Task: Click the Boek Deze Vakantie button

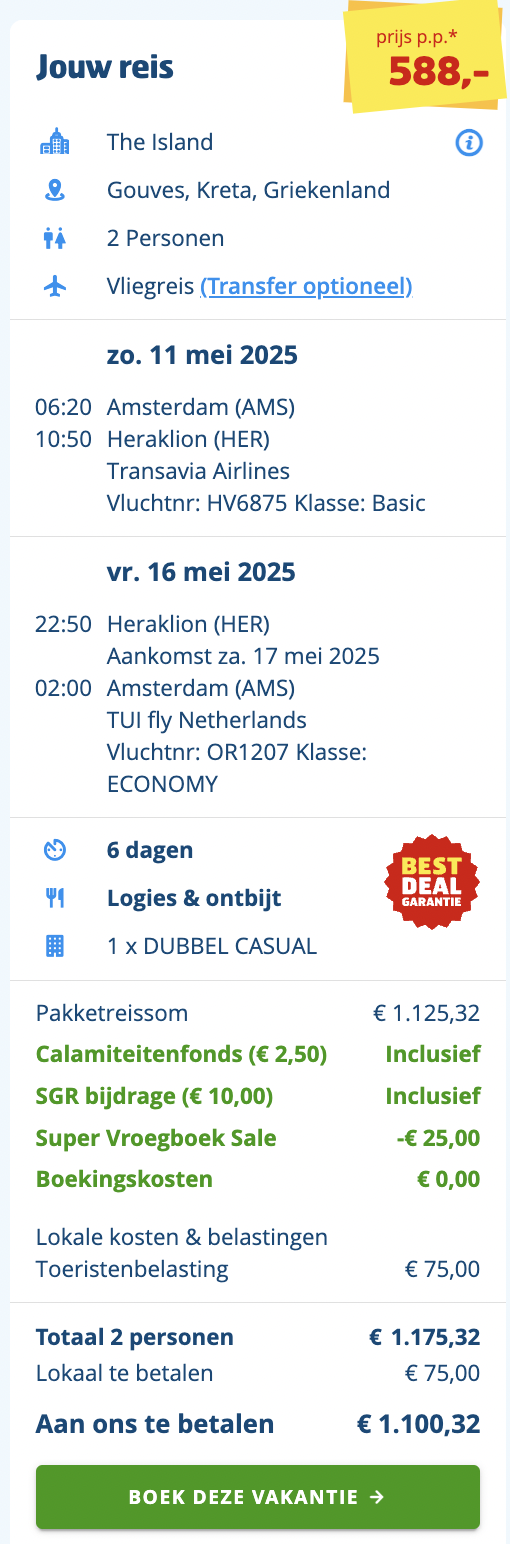Action: tap(258, 1497)
